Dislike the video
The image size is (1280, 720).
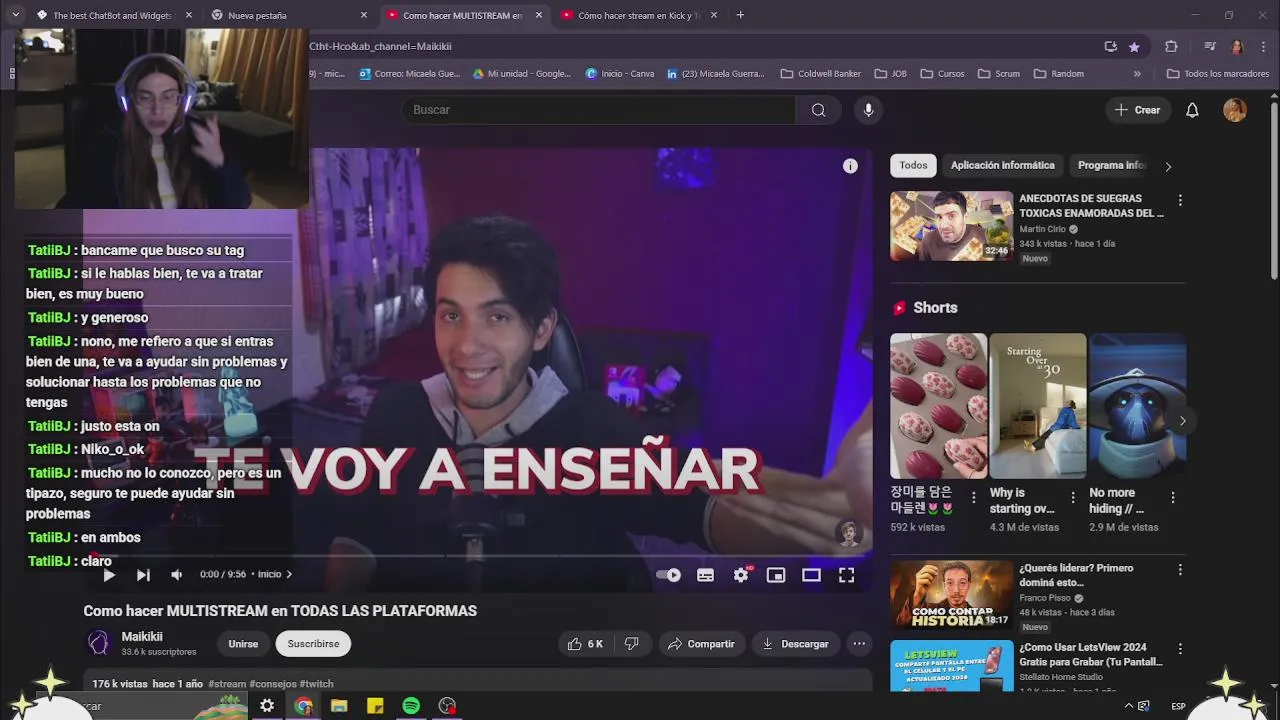(632, 644)
